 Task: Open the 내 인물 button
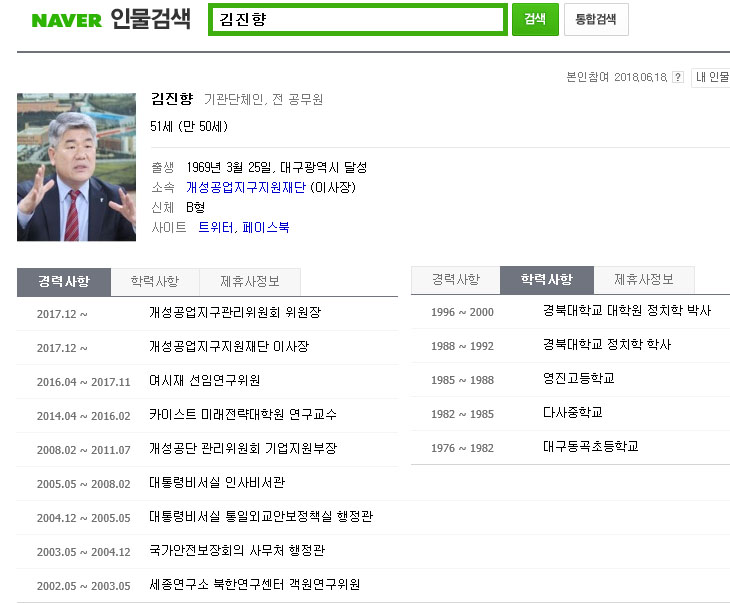click(x=711, y=77)
